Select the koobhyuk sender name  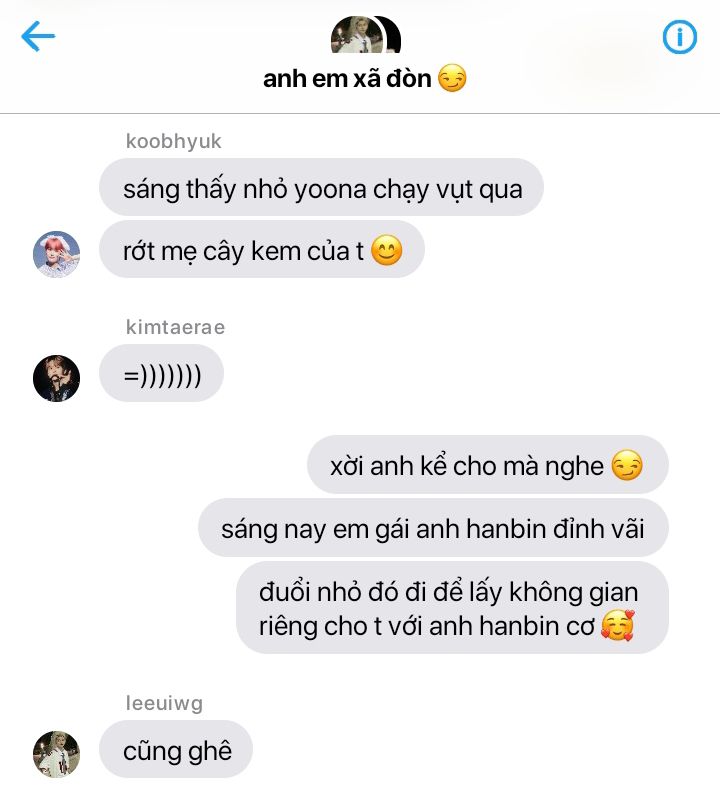[x=173, y=141]
